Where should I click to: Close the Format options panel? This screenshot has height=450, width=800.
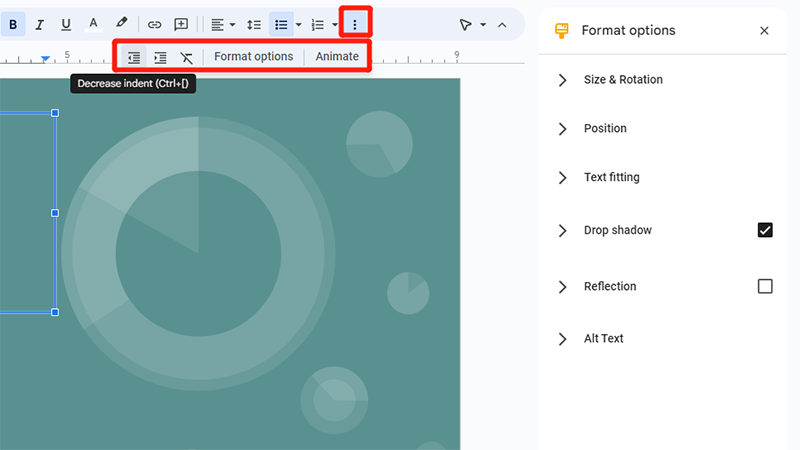[764, 31]
